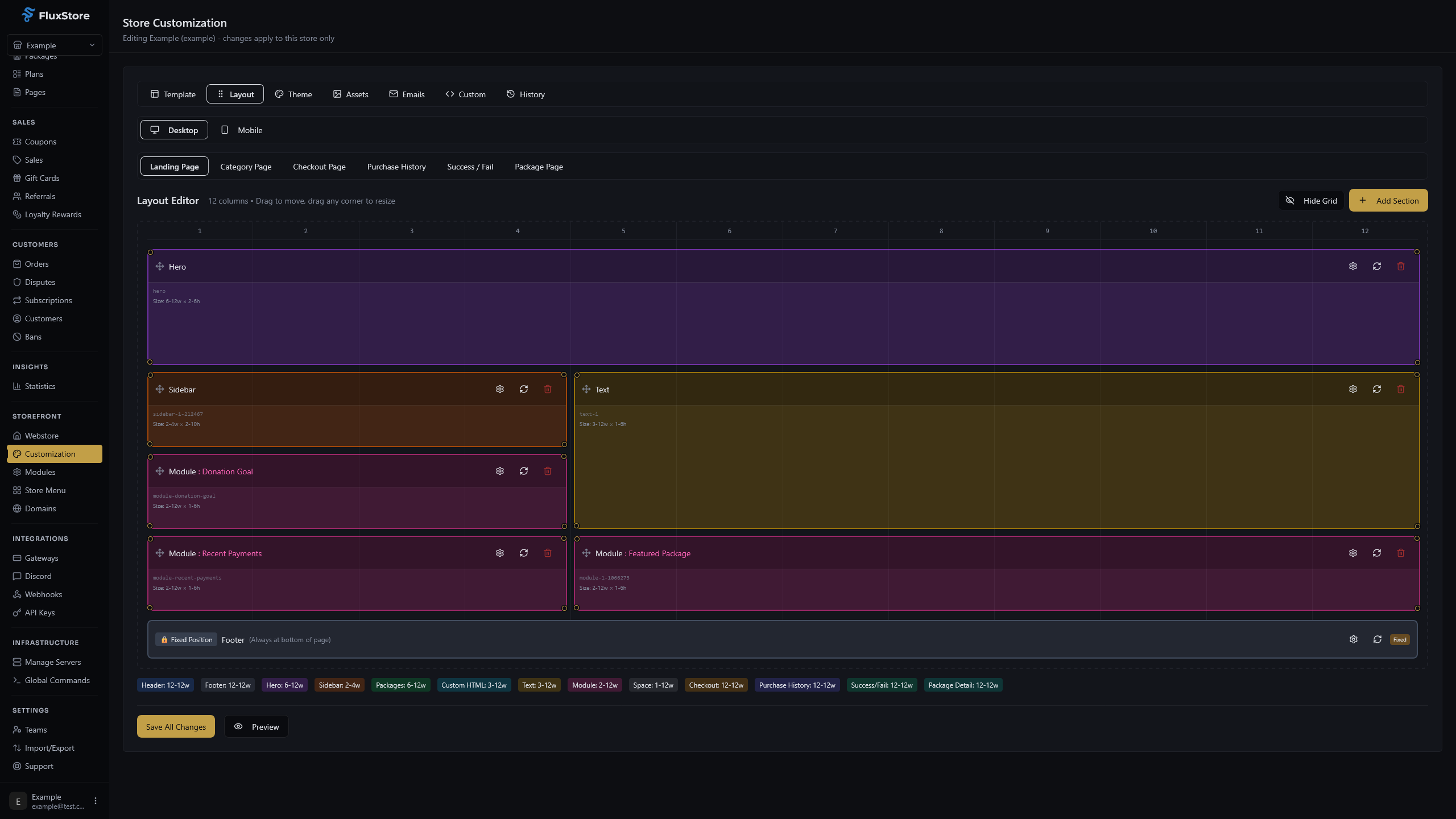This screenshot has width=1456, height=819.
Task: Click refresh icon on Sidebar section
Action: pyautogui.click(x=524, y=389)
